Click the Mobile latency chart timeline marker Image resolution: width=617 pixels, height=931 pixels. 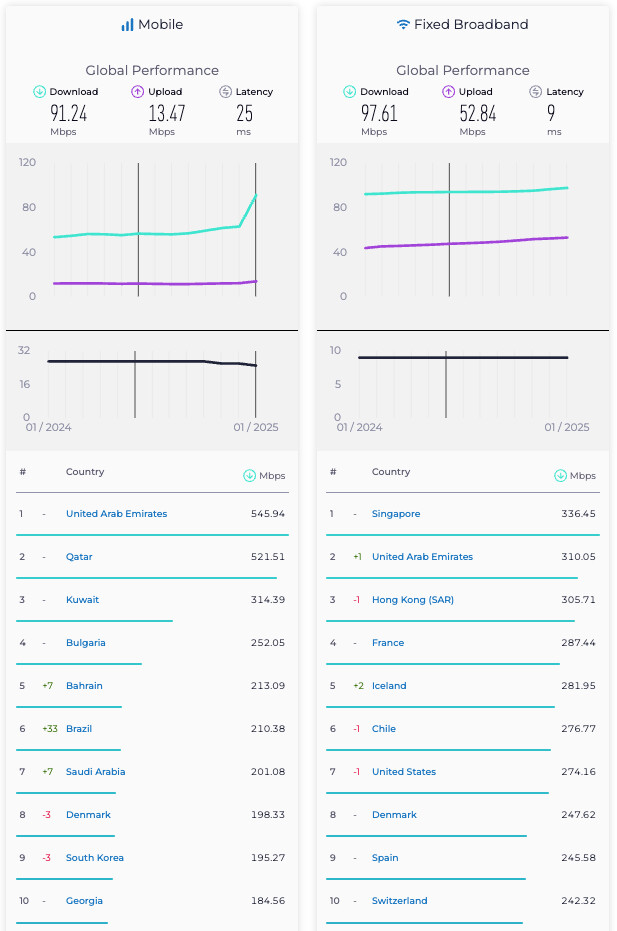pos(135,384)
